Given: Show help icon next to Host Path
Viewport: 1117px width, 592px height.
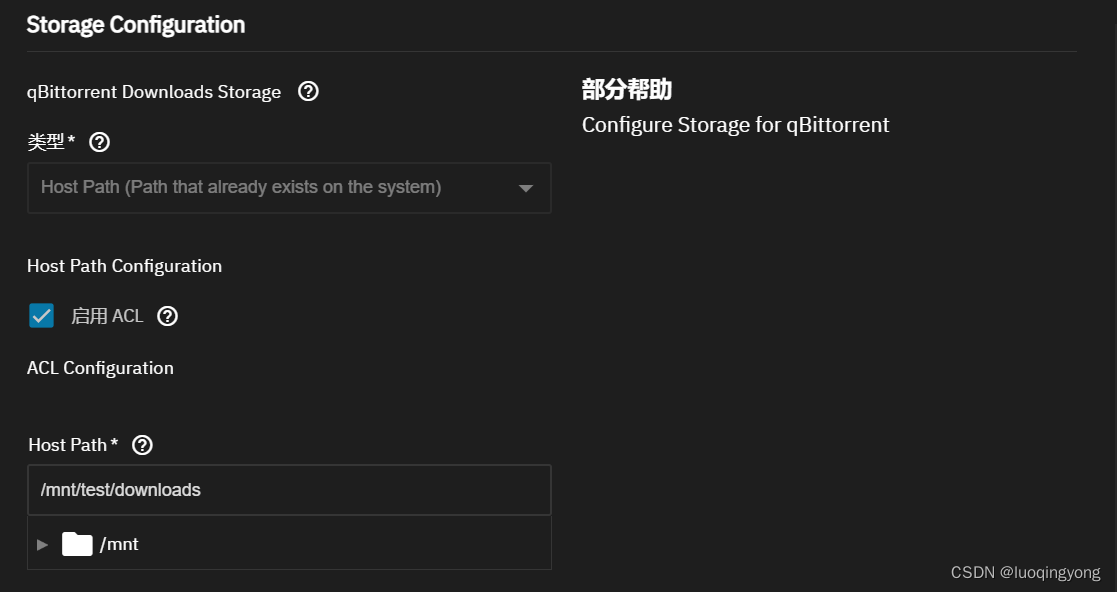Looking at the screenshot, I should 142,445.
